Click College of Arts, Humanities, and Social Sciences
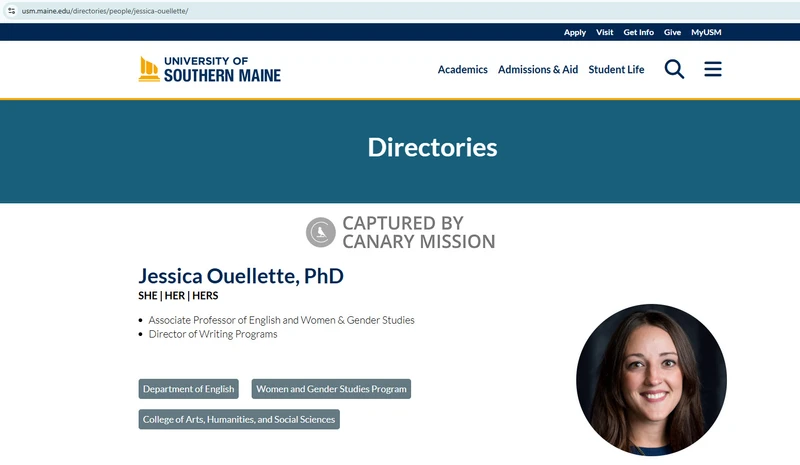800x465 pixels. coord(239,419)
